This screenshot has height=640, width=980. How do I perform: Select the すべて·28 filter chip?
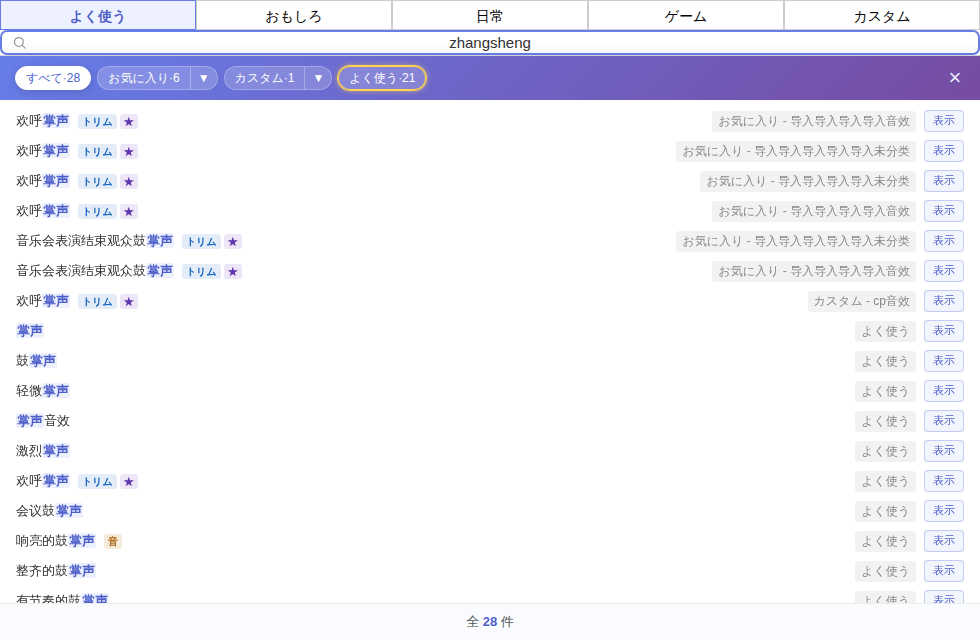point(53,78)
